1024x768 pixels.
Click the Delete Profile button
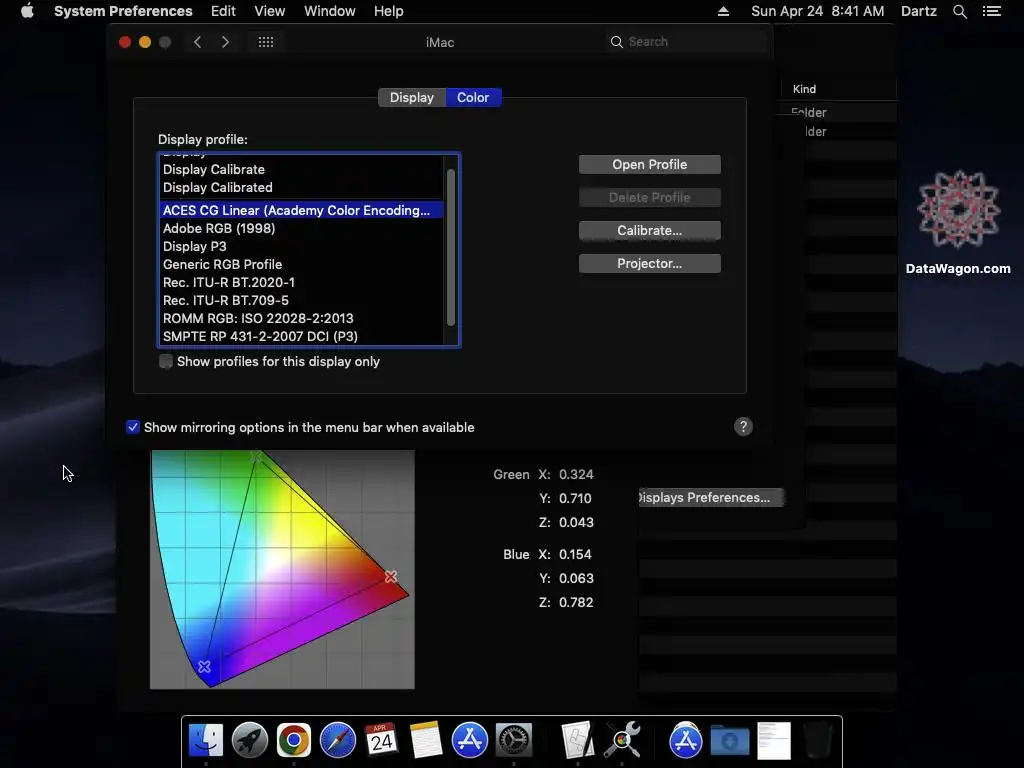[649, 197]
